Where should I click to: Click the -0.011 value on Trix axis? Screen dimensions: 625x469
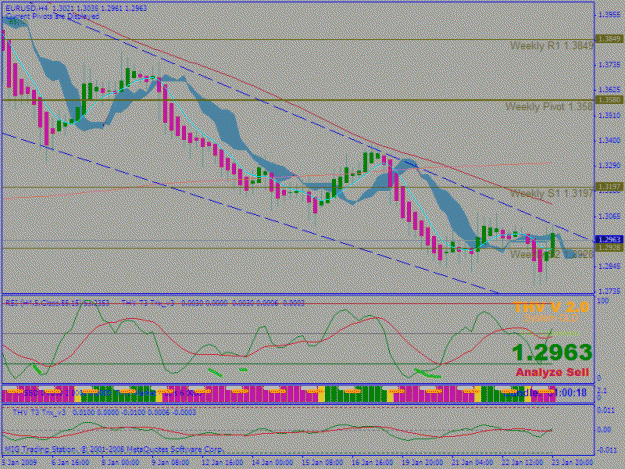(x=606, y=451)
